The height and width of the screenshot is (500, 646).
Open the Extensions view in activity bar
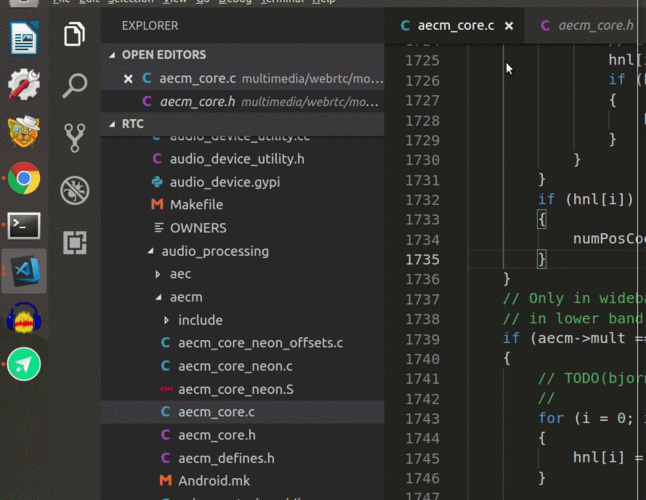tap(75, 242)
